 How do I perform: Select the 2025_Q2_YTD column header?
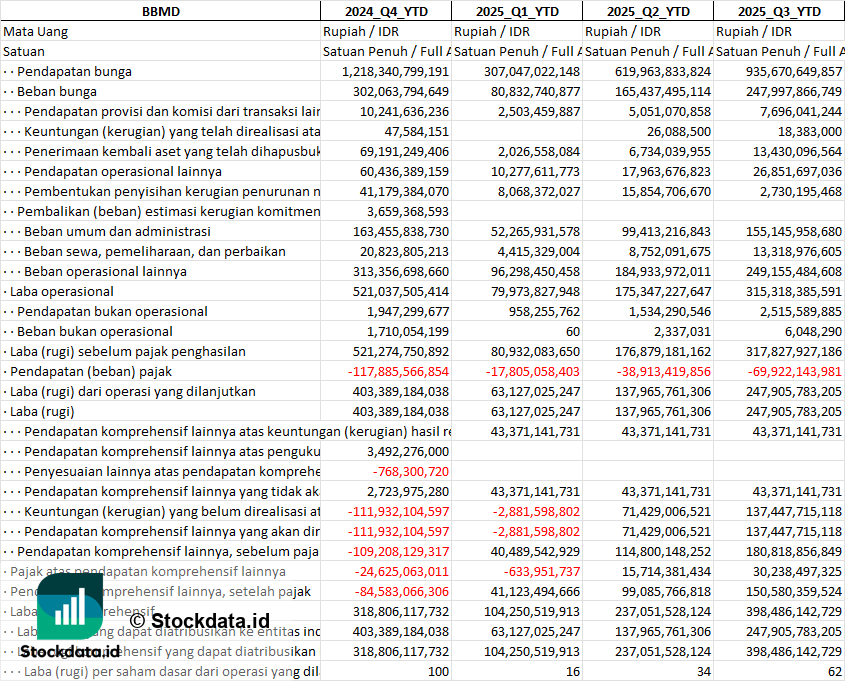tap(648, 11)
